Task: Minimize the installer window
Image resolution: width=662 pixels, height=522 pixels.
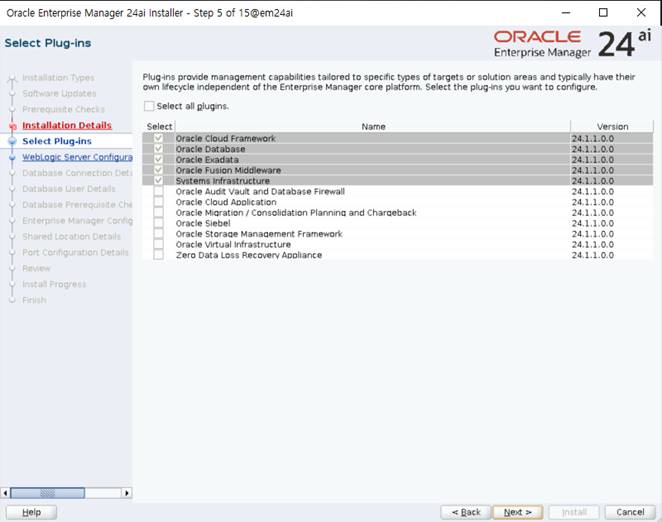Action: coord(566,13)
